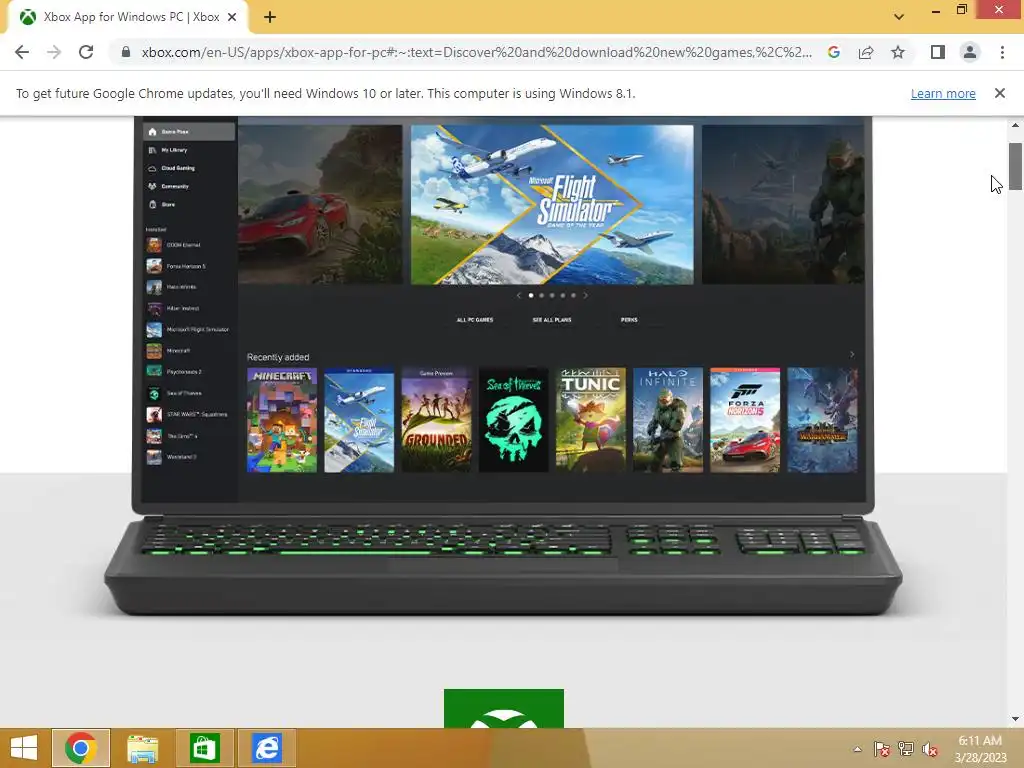The height and width of the screenshot is (768, 1024).
Task: Click the network status tray icon
Action: tap(906, 749)
